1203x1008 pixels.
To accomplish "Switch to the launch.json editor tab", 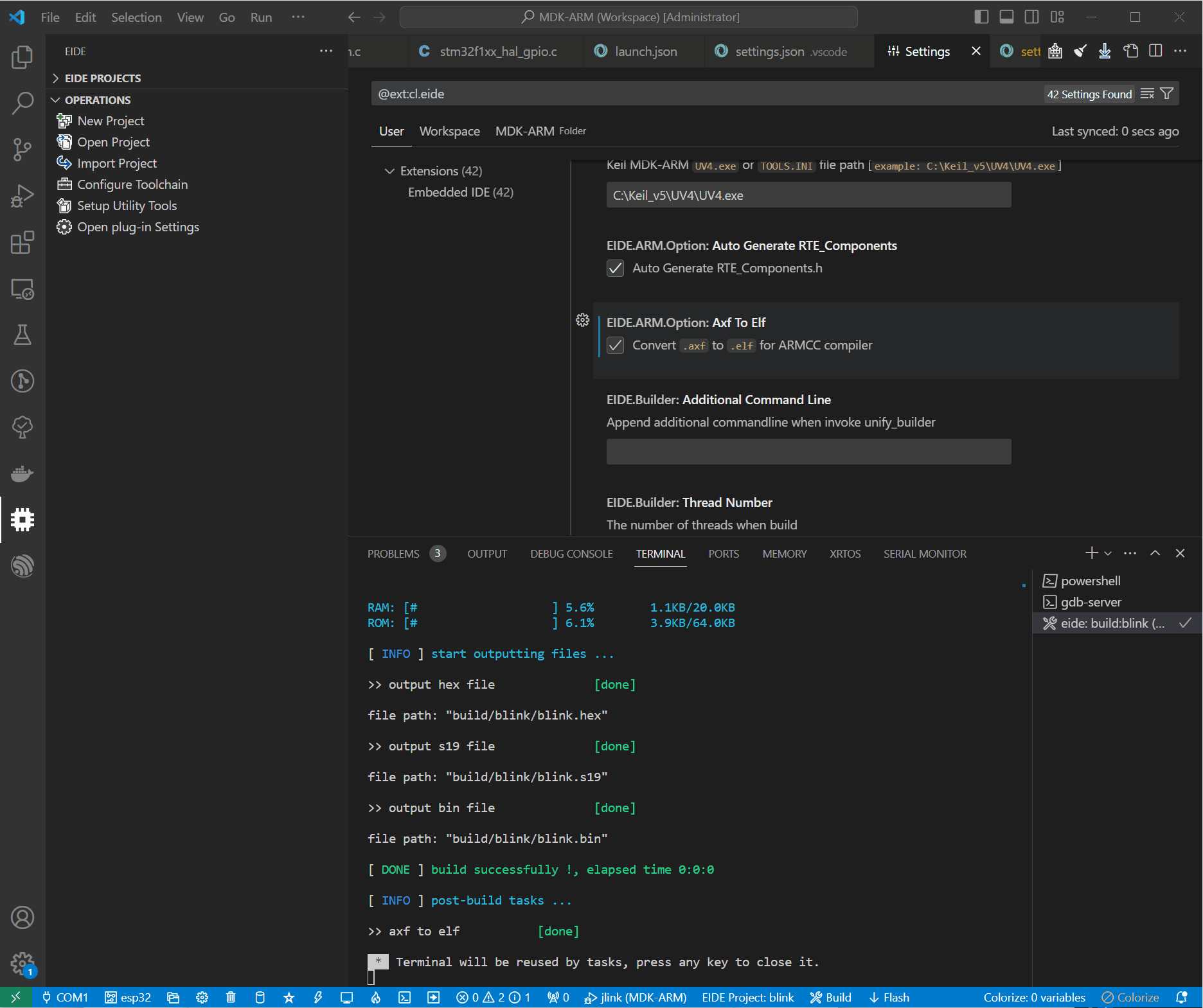I will 645,51.
